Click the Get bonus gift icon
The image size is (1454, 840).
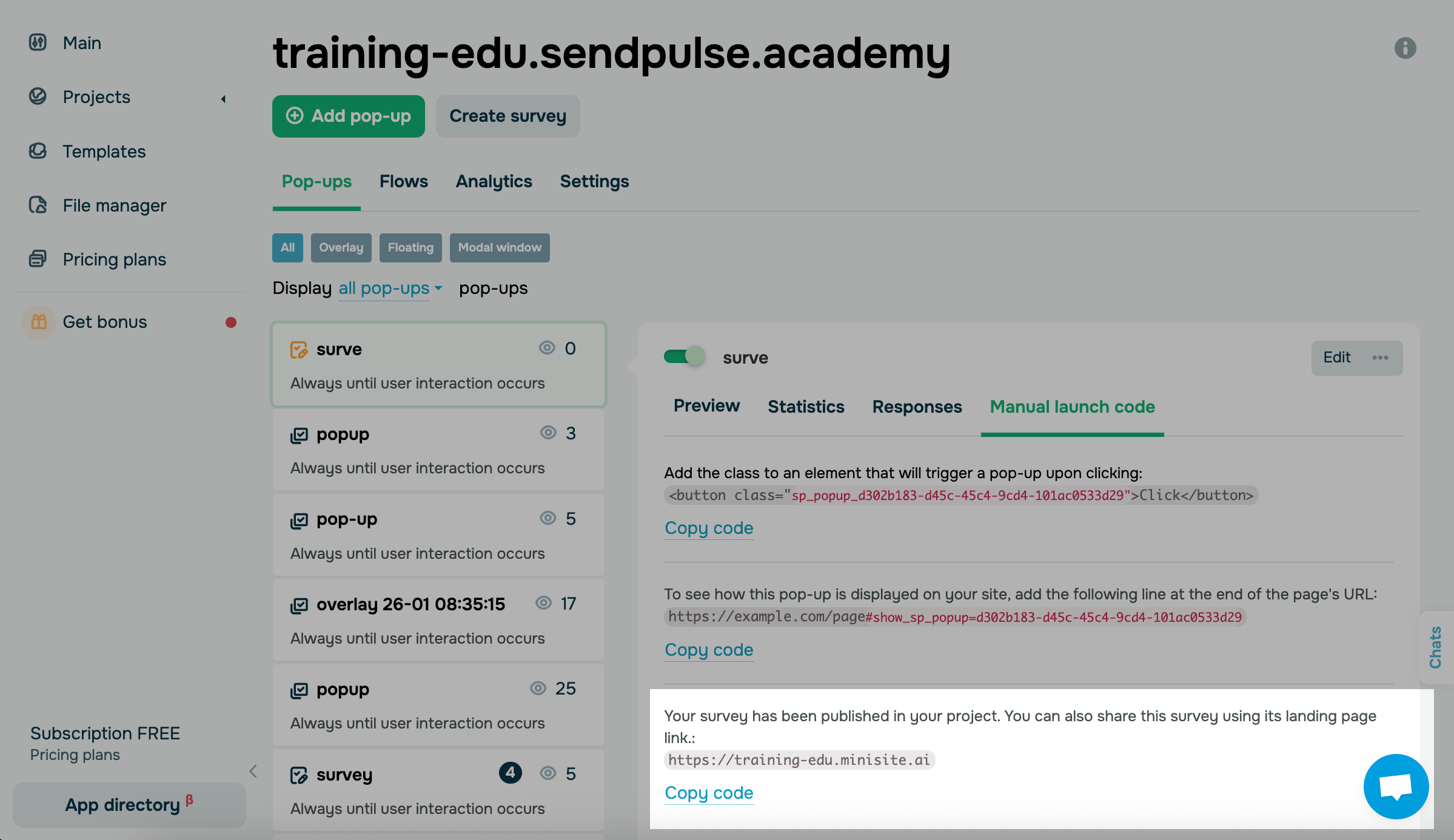[x=39, y=322]
